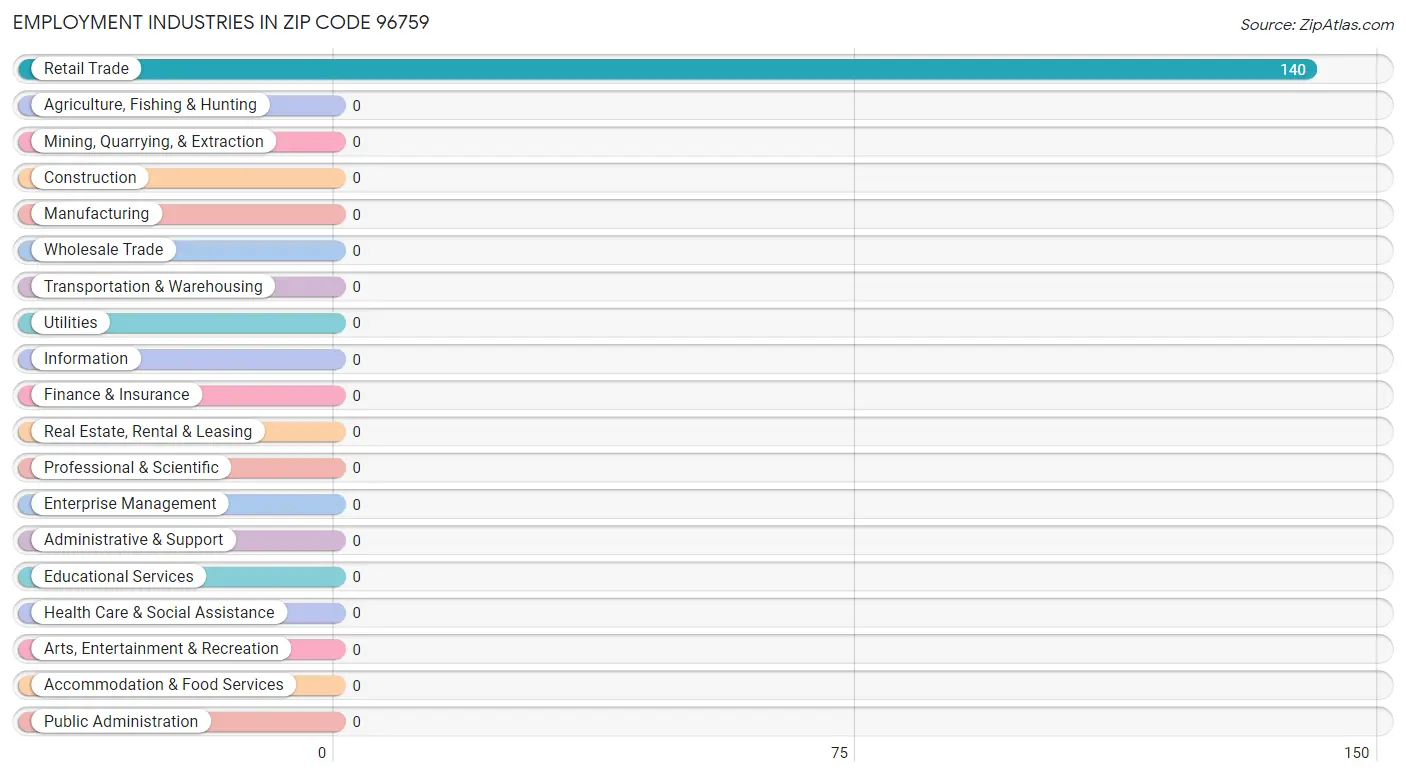Click the 0 value beside Construction bar
The height and width of the screenshot is (776, 1406).
(356, 178)
